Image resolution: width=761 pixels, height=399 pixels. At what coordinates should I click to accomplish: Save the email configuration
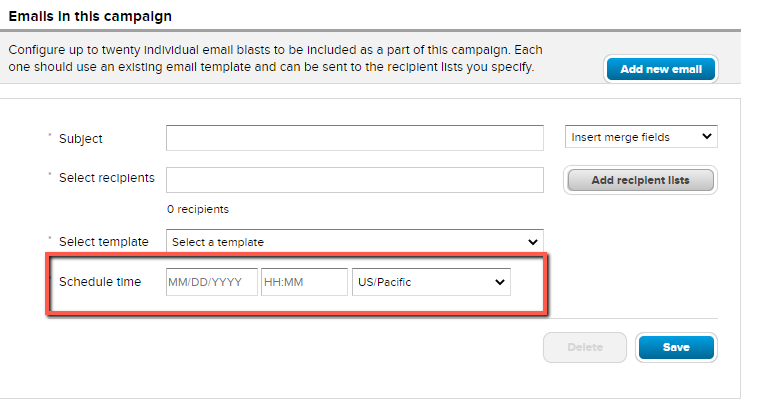tap(676, 347)
